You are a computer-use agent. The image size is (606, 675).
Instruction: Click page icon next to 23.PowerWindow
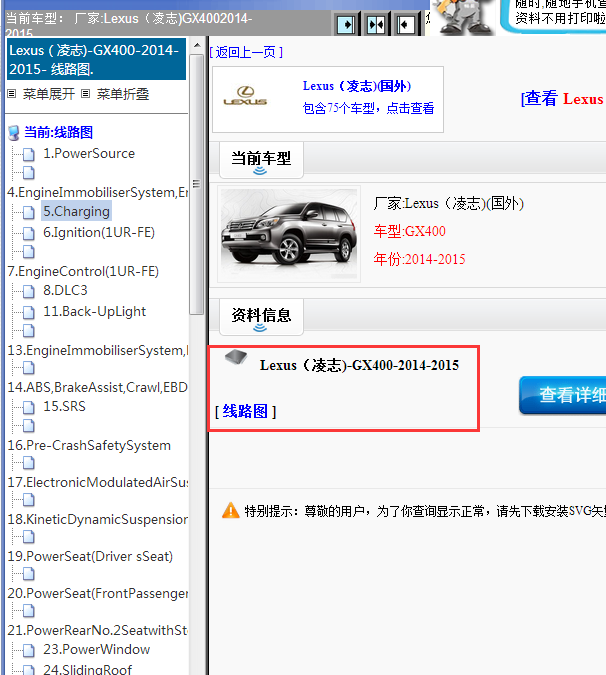click(28, 650)
